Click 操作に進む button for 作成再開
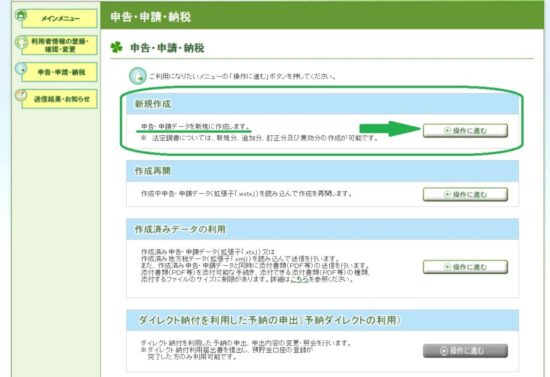This screenshot has height=377, width=550. point(465,194)
